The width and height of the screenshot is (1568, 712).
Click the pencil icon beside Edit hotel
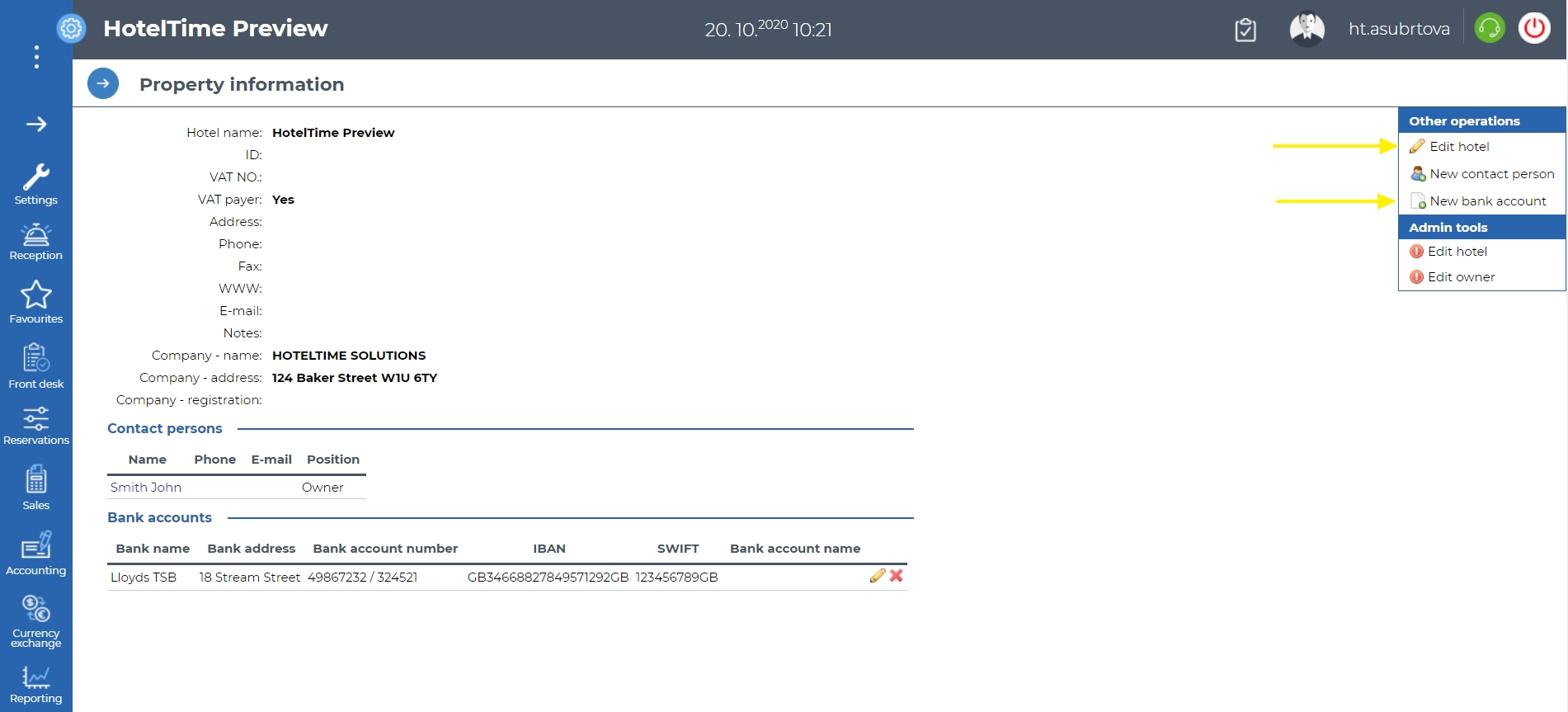(x=1417, y=146)
